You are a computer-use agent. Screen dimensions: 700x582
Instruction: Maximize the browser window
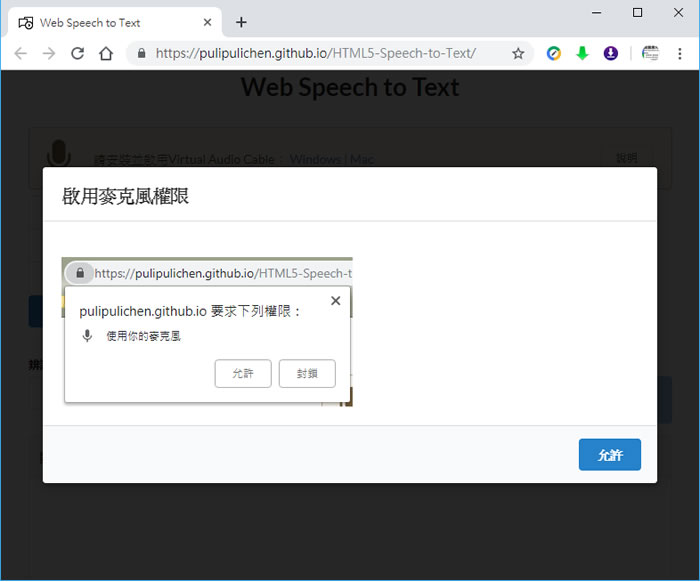tap(638, 12)
